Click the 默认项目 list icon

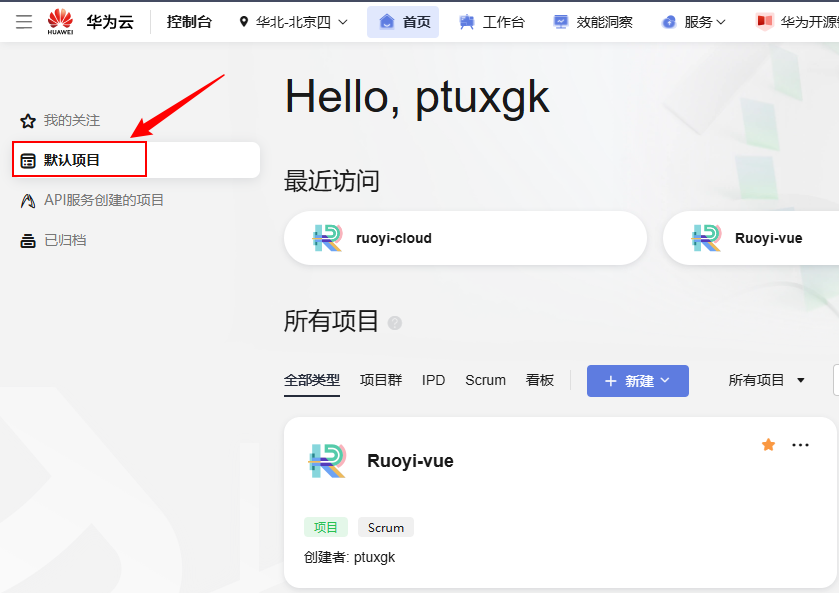pos(28,161)
